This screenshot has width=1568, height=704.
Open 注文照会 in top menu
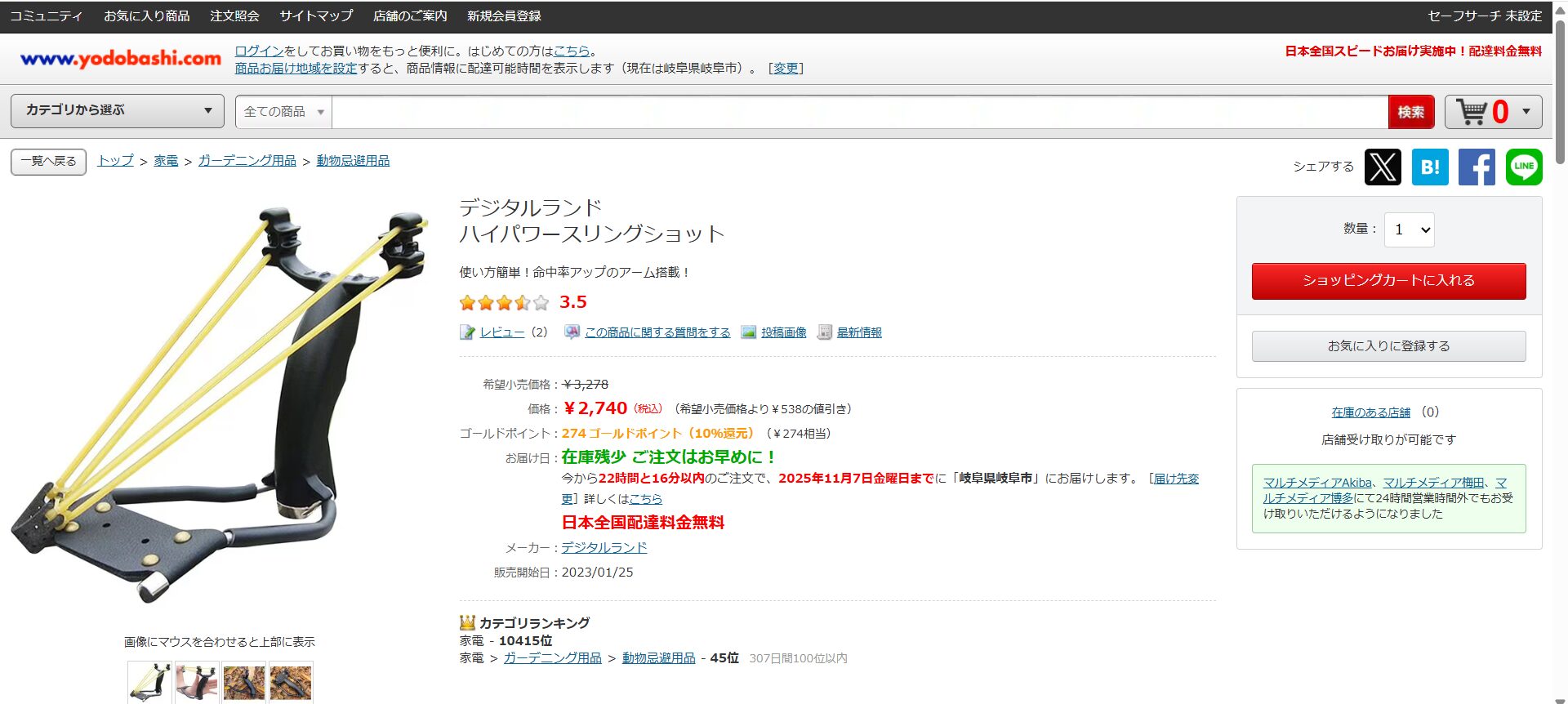tap(234, 16)
